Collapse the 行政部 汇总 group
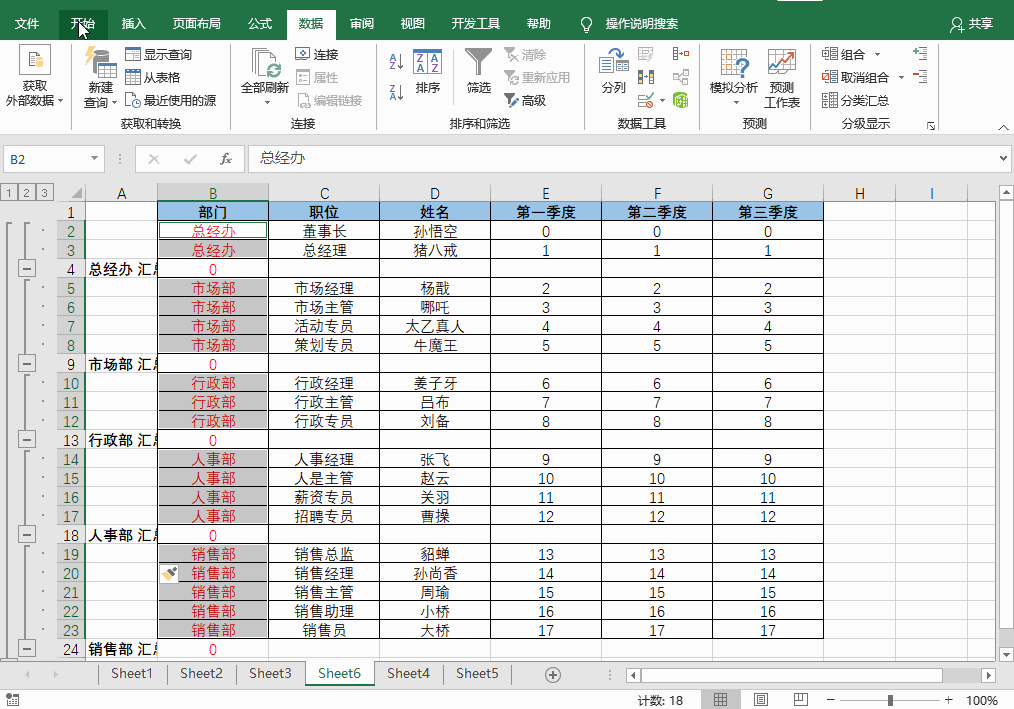 click(x=27, y=439)
